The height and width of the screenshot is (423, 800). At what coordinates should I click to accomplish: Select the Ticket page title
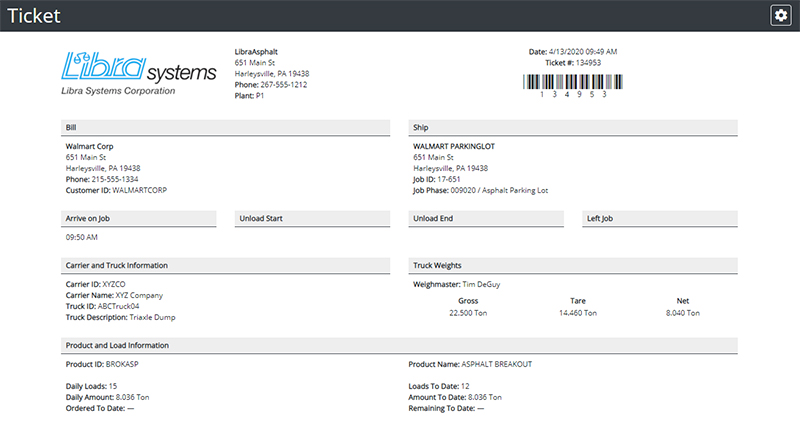pyautogui.click(x=34, y=16)
